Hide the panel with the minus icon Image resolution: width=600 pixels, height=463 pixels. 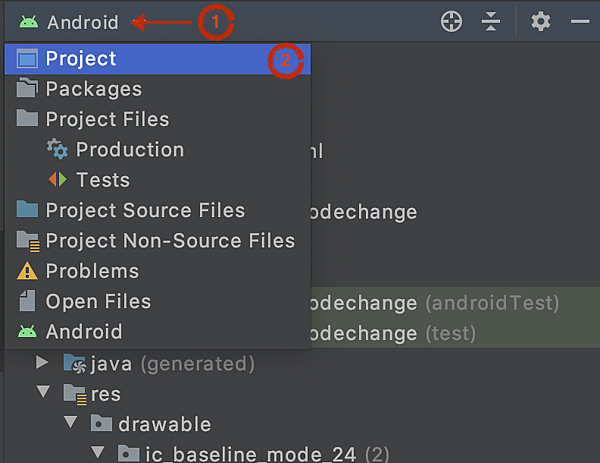(x=580, y=21)
